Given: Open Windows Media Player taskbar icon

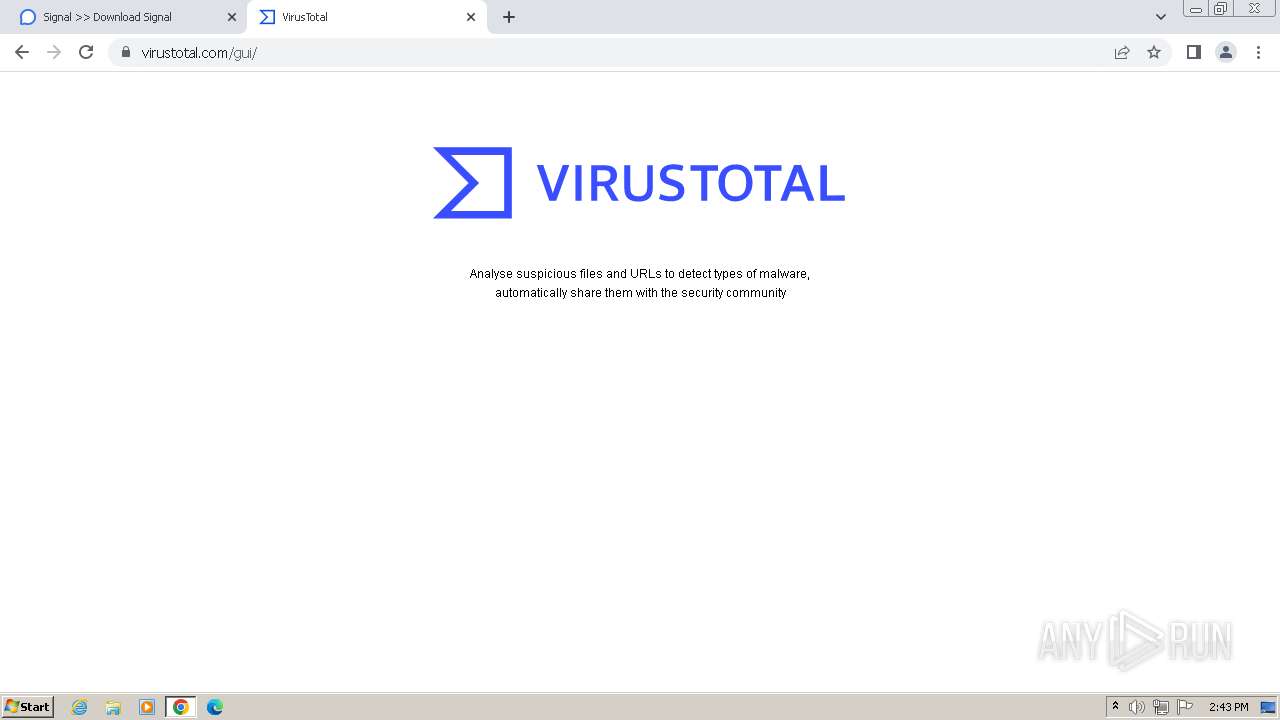Looking at the screenshot, I should point(147,707).
